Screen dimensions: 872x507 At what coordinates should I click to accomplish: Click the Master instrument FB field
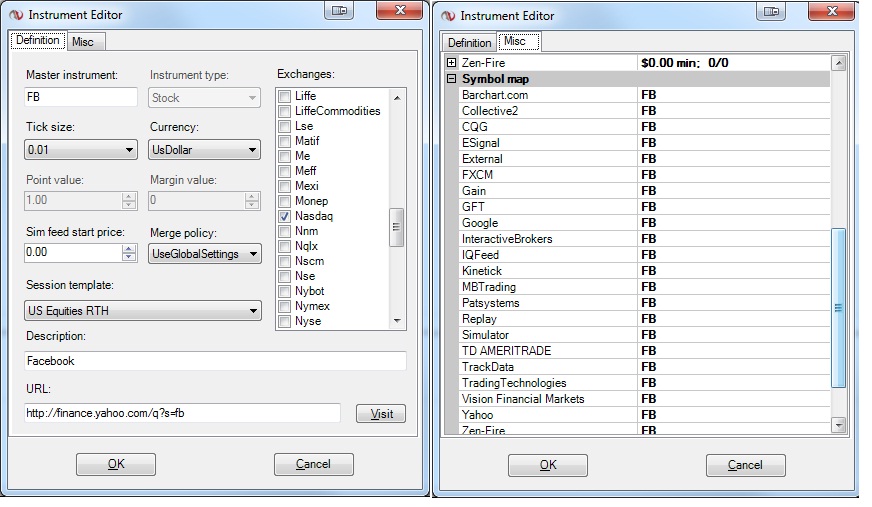[81, 97]
